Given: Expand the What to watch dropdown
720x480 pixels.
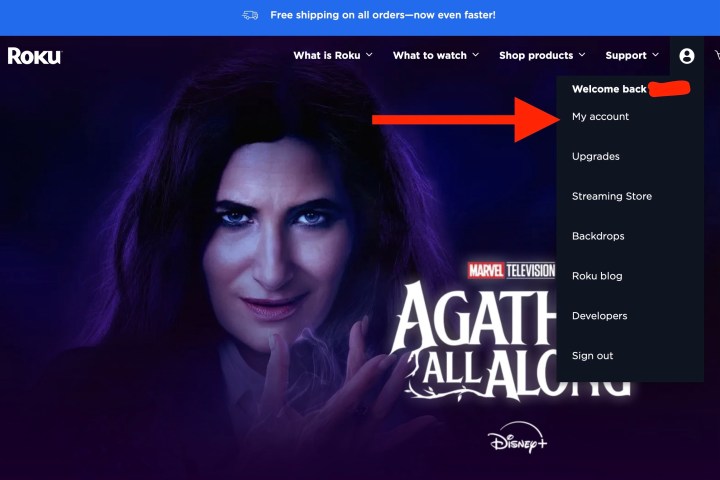Looking at the screenshot, I should click(436, 56).
